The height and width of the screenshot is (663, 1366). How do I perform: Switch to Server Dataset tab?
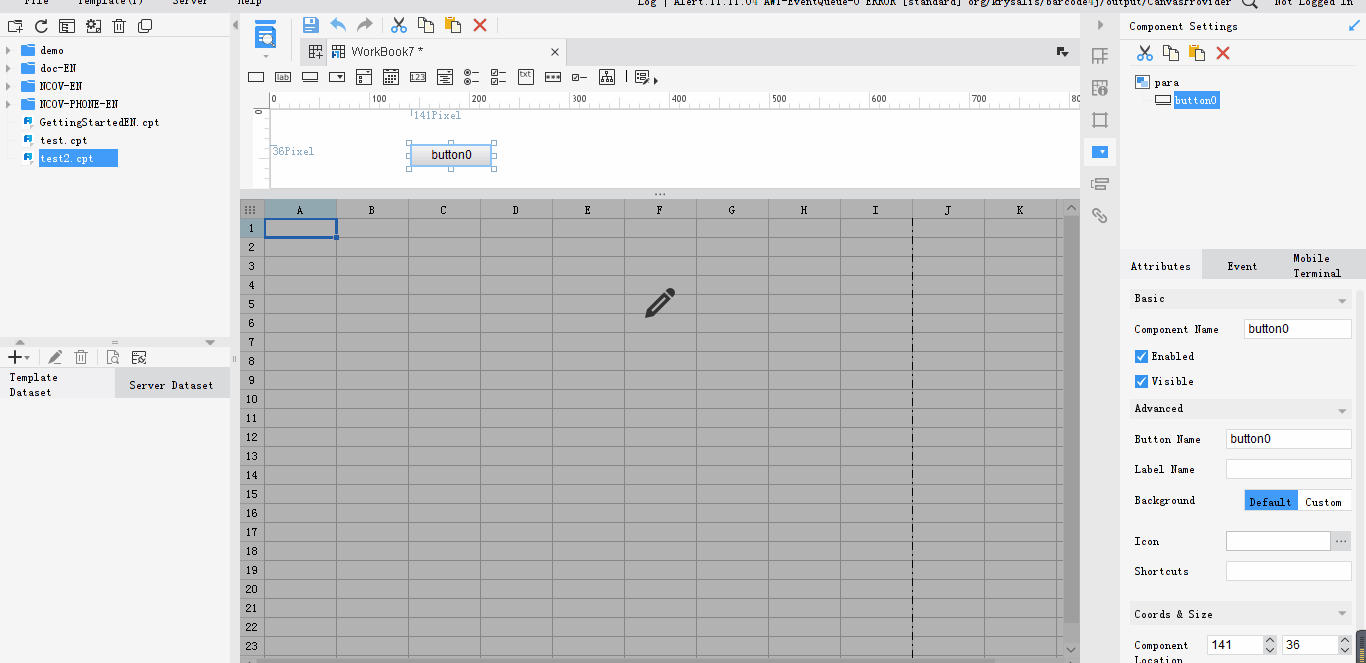172,384
